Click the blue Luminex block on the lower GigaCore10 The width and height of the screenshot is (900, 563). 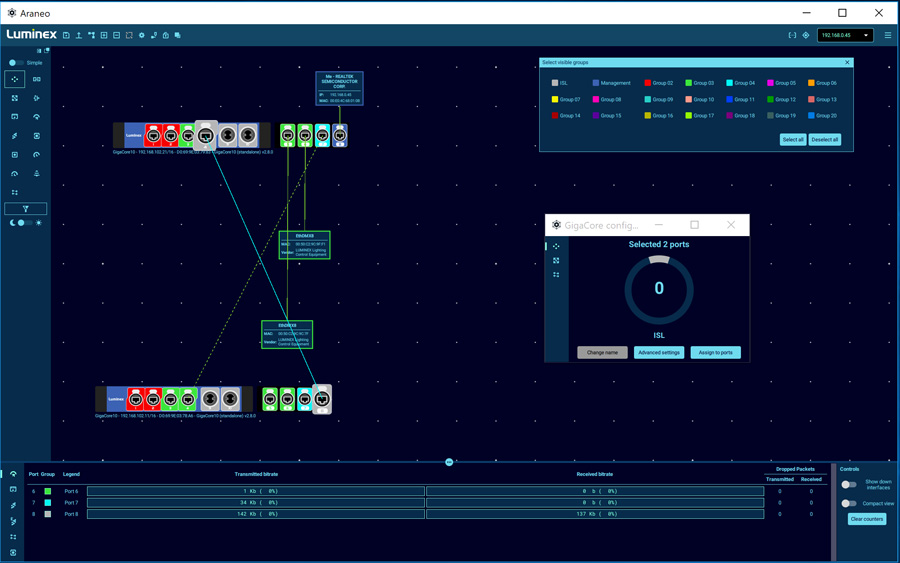(x=117, y=399)
